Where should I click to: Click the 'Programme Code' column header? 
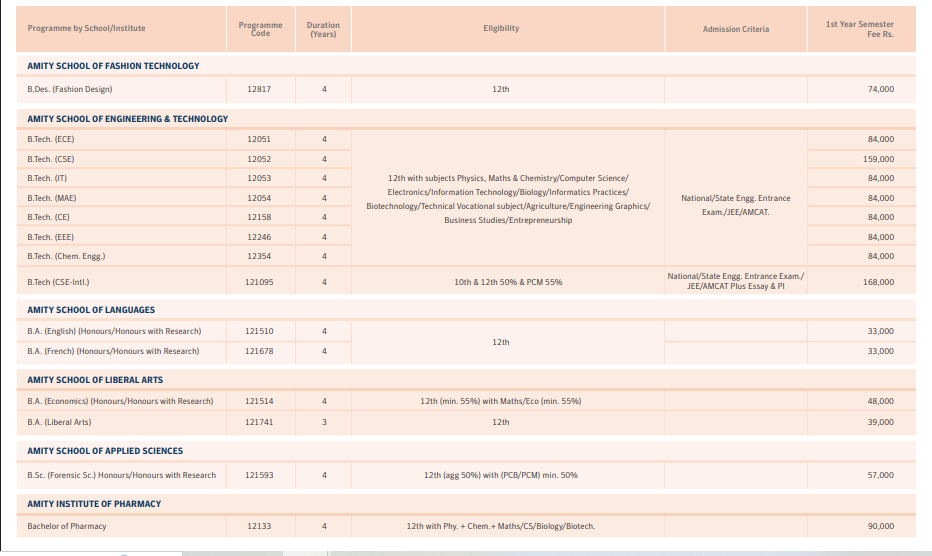[260, 29]
